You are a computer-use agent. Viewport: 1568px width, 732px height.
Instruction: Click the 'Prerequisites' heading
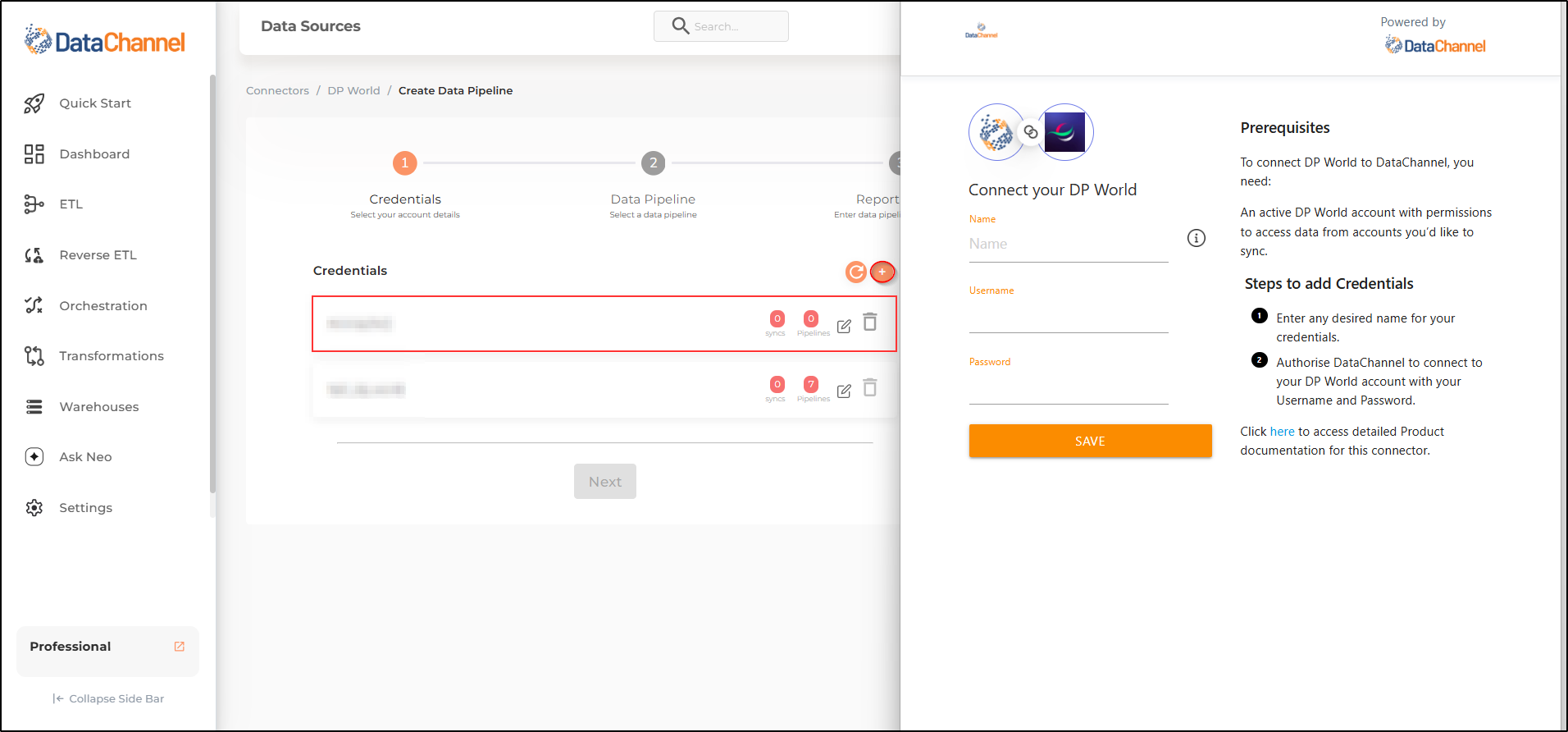pyautogui.click(x=1285, y=128)
